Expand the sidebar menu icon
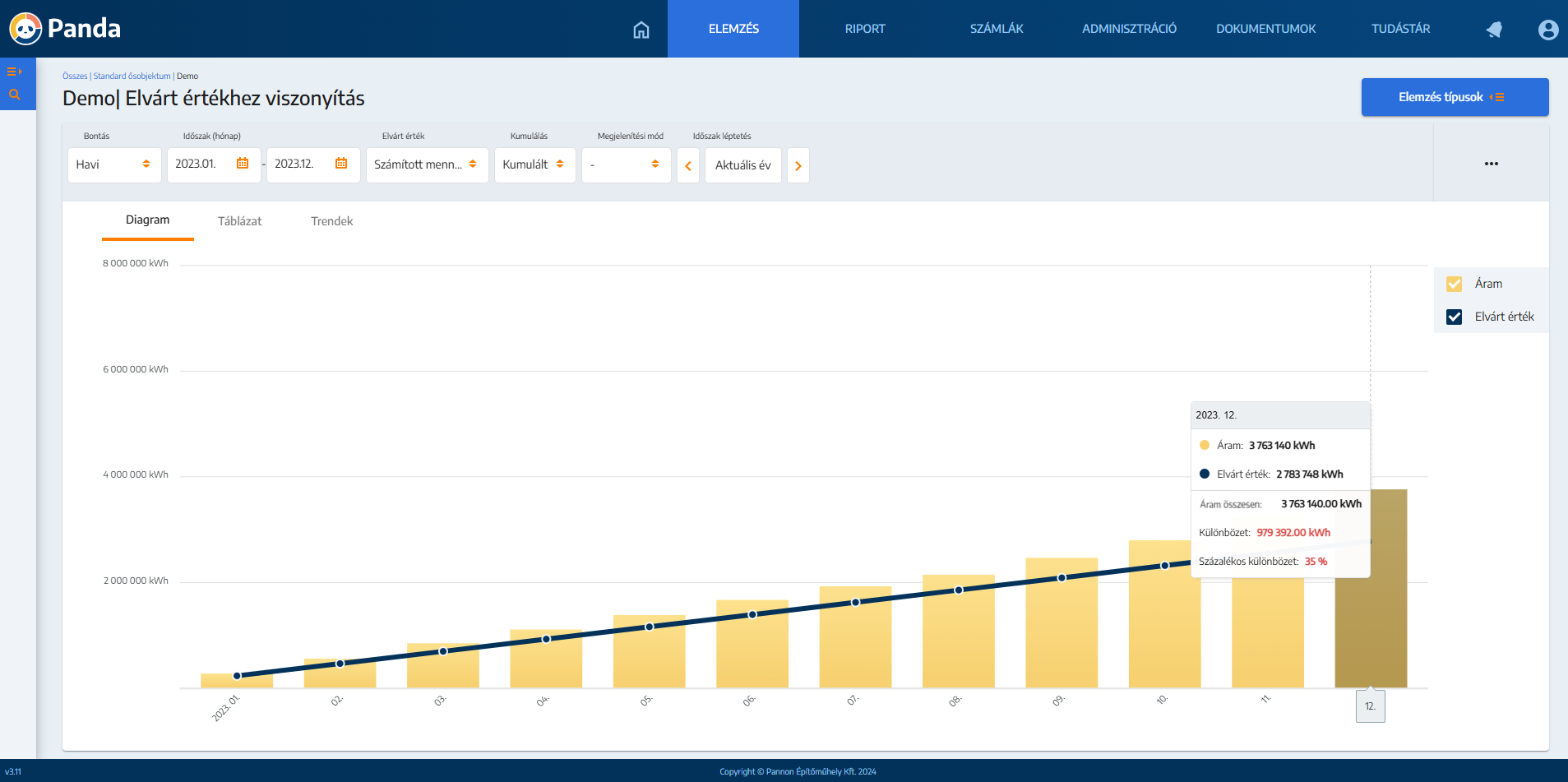Image resolution: width=1568 pixels, height=782 pixels. (14, 72)
